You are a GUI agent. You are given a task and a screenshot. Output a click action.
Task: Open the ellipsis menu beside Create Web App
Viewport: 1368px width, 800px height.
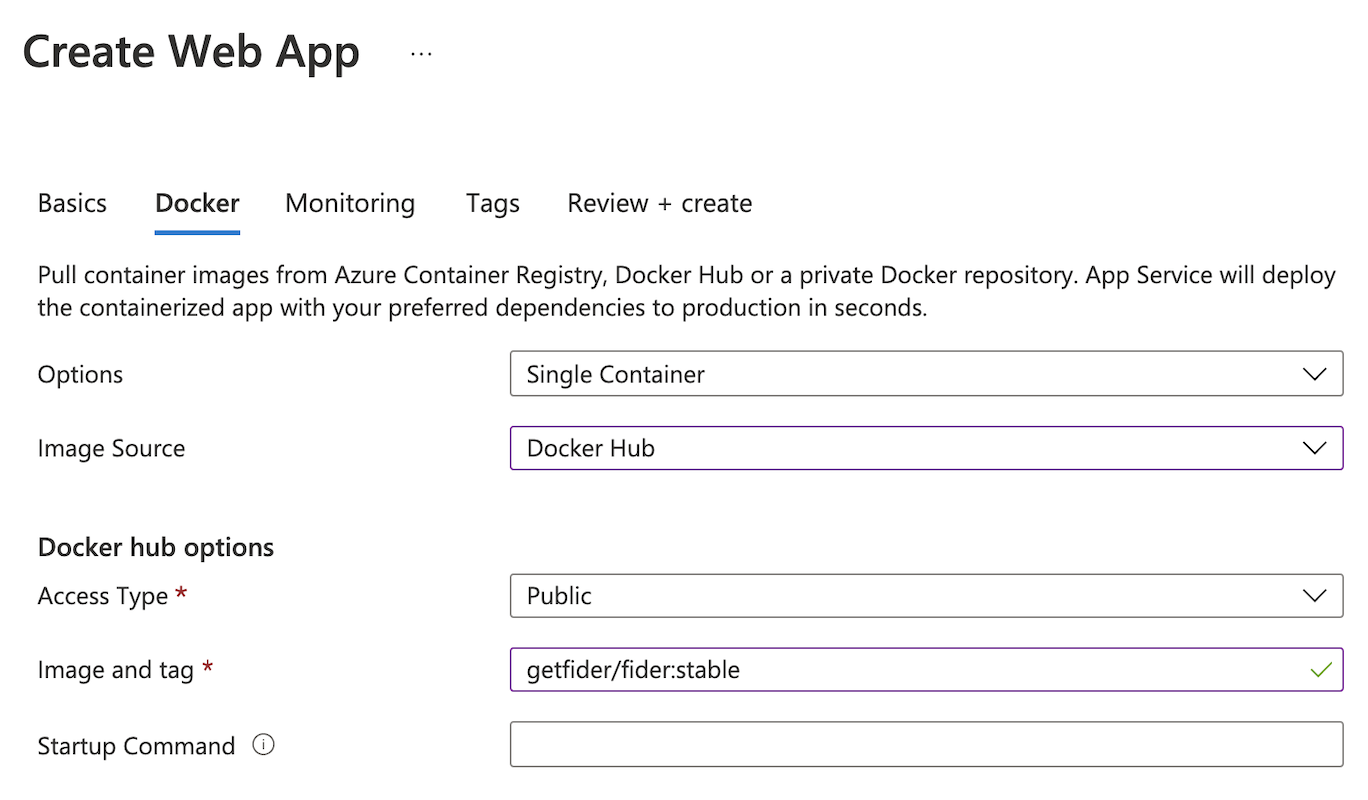click(x=421, y=53)
